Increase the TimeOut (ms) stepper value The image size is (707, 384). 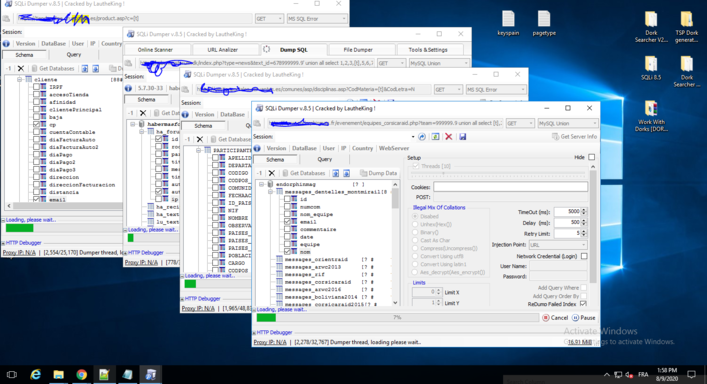pos(584,210)
